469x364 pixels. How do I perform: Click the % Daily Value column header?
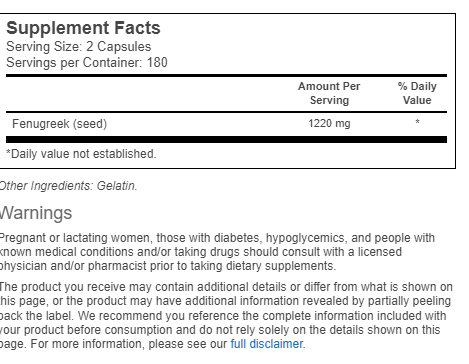(x=417, y=93)
